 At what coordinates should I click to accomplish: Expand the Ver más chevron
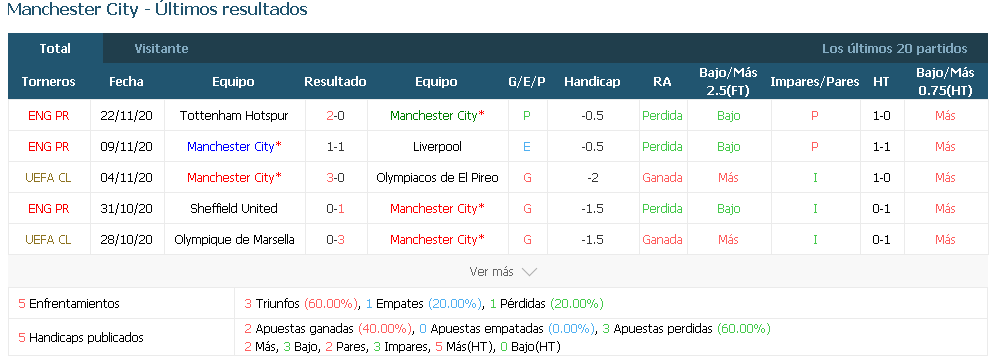pyautogui.click(x=529, y=272)
